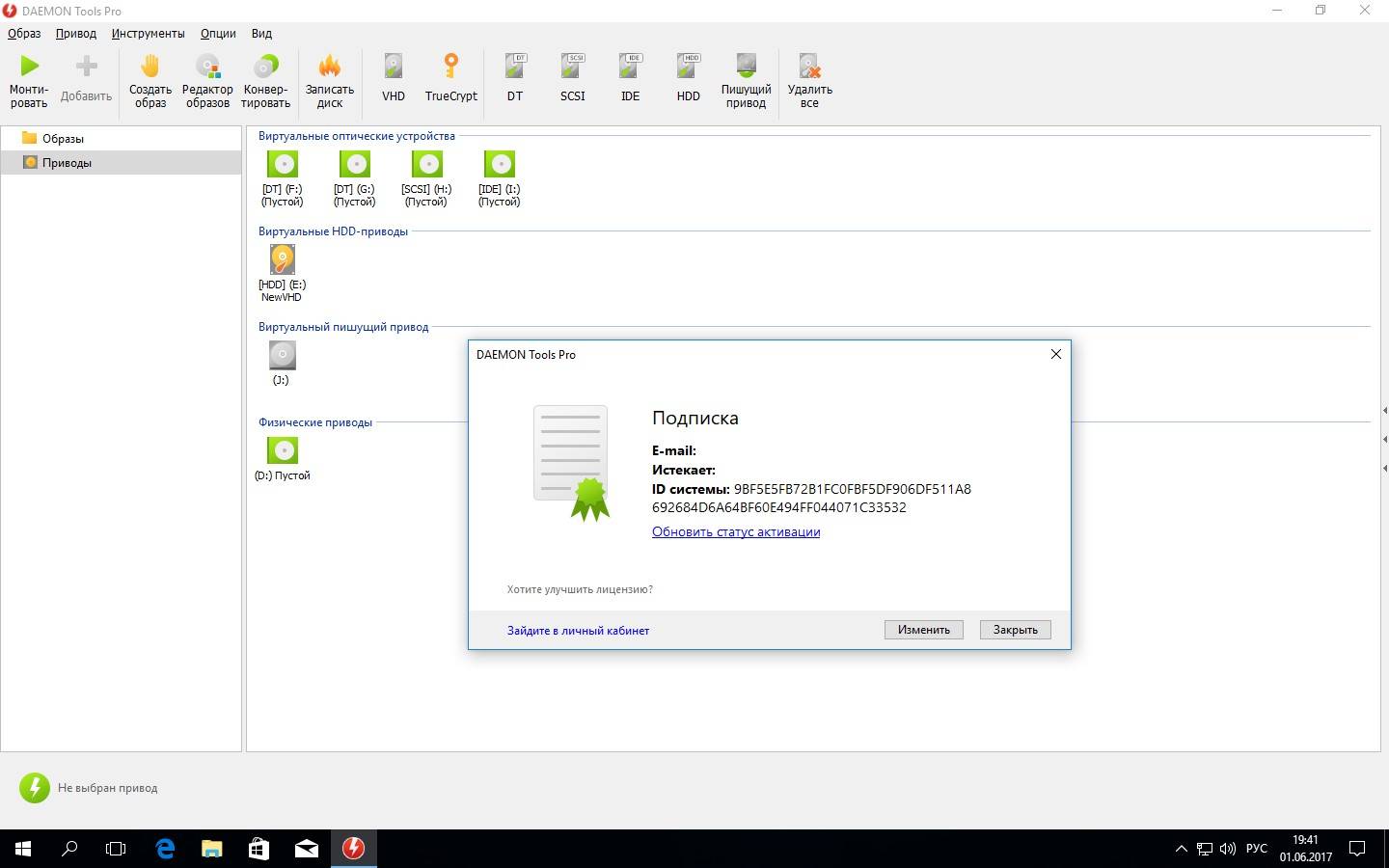Screen dimensions: 1389x868
Task: Click Зайдите в личный кабинет link
Action: pos(578,631)
